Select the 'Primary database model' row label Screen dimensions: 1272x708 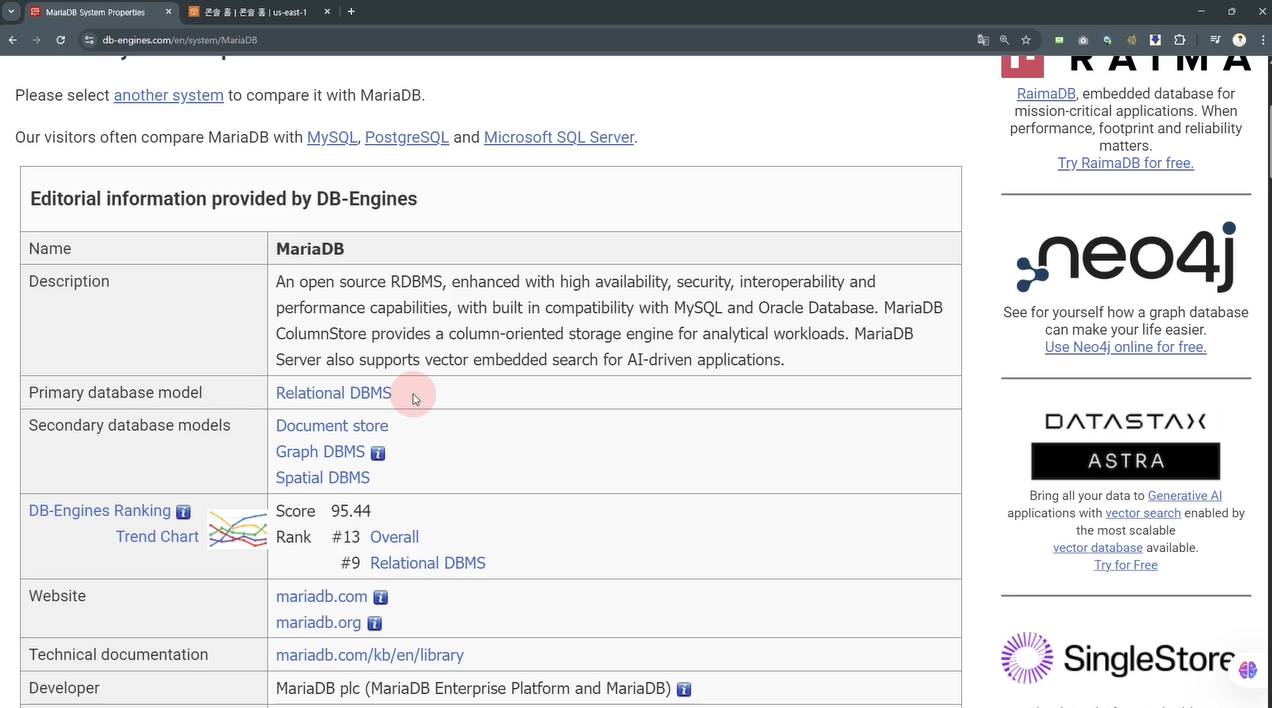[x=116, y=393]
